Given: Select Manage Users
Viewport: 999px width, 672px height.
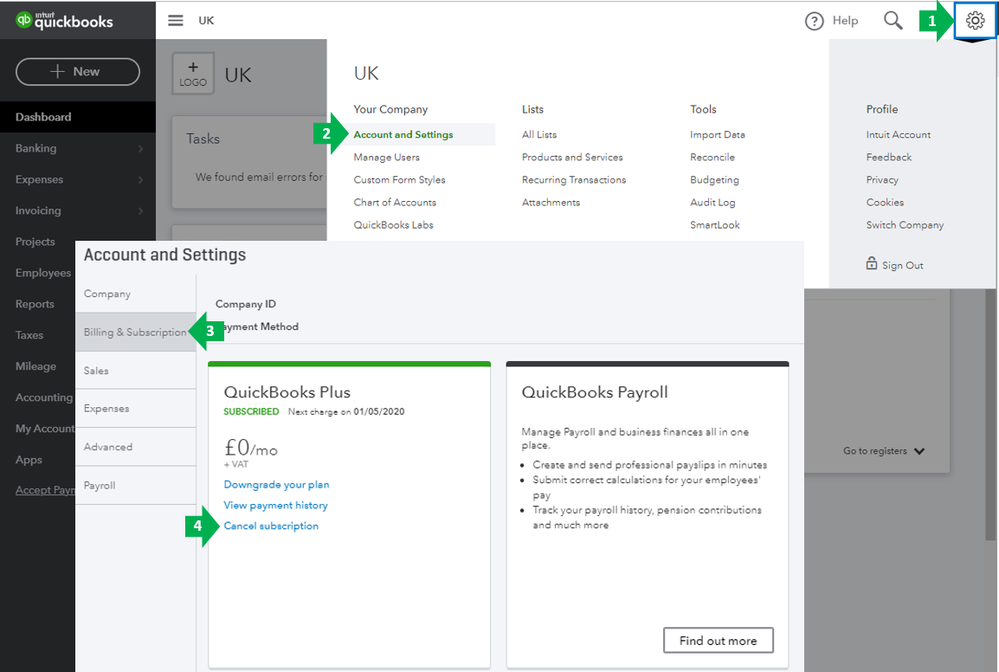Looking at the screenshot, I should [x=387, y=157].
